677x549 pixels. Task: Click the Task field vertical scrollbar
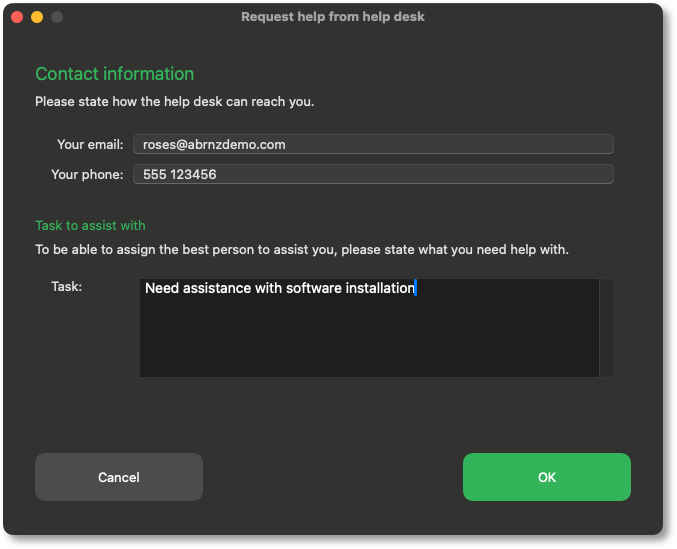606,328
